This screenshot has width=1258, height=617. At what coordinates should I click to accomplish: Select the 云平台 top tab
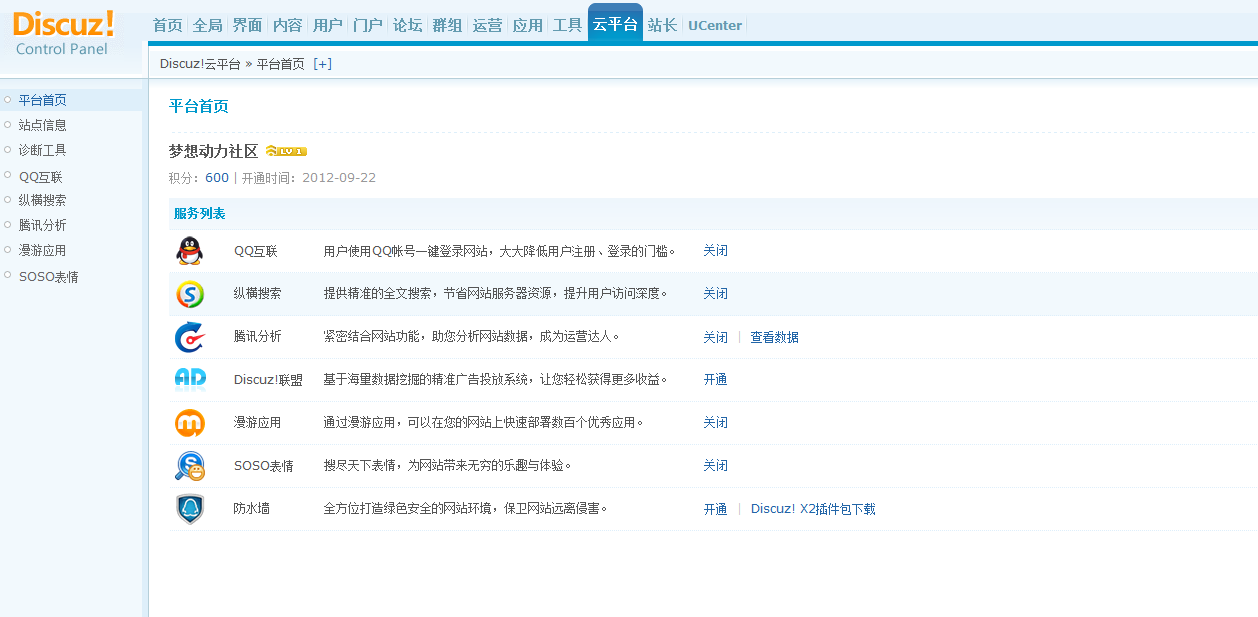tap(615, 24)
